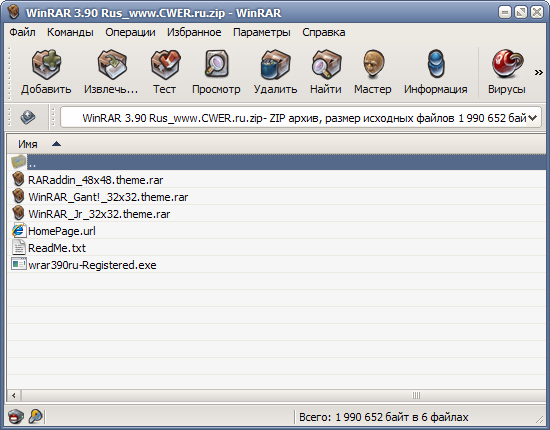Expand the archive path dropdown arrow
This screenshot has width=550, height=430.
pos(532,118)
